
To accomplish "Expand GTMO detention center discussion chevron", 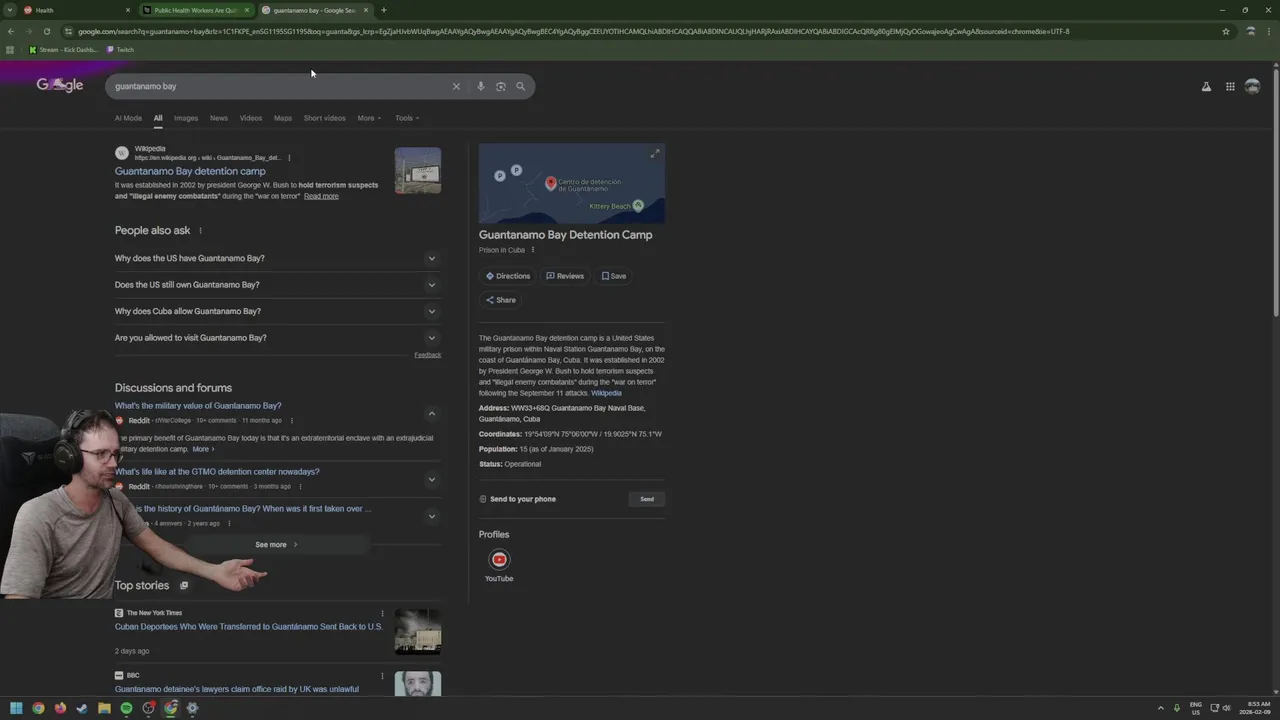I will pos(431,479).
